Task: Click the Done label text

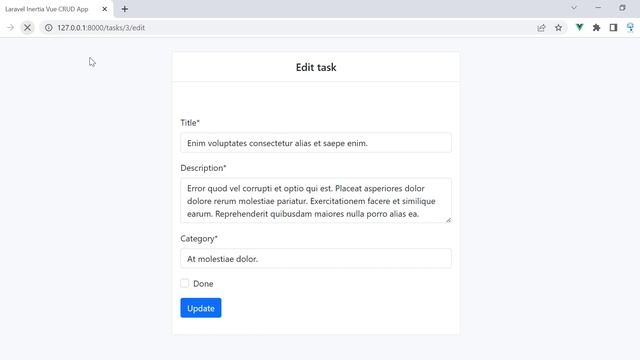Action: coord(203,284)
